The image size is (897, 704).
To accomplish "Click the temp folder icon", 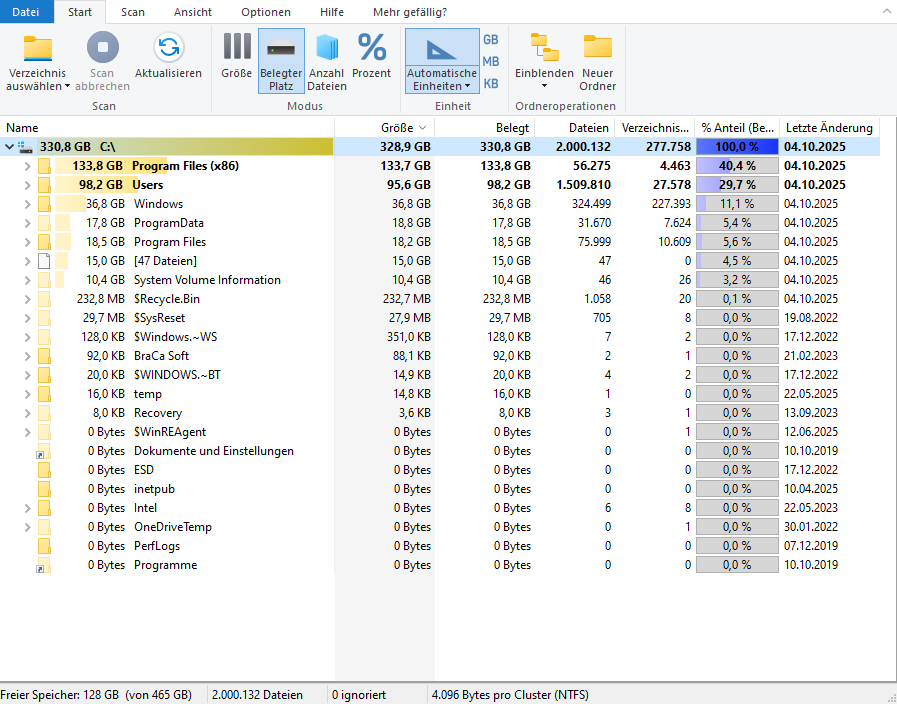I will [x=44, y=394].
